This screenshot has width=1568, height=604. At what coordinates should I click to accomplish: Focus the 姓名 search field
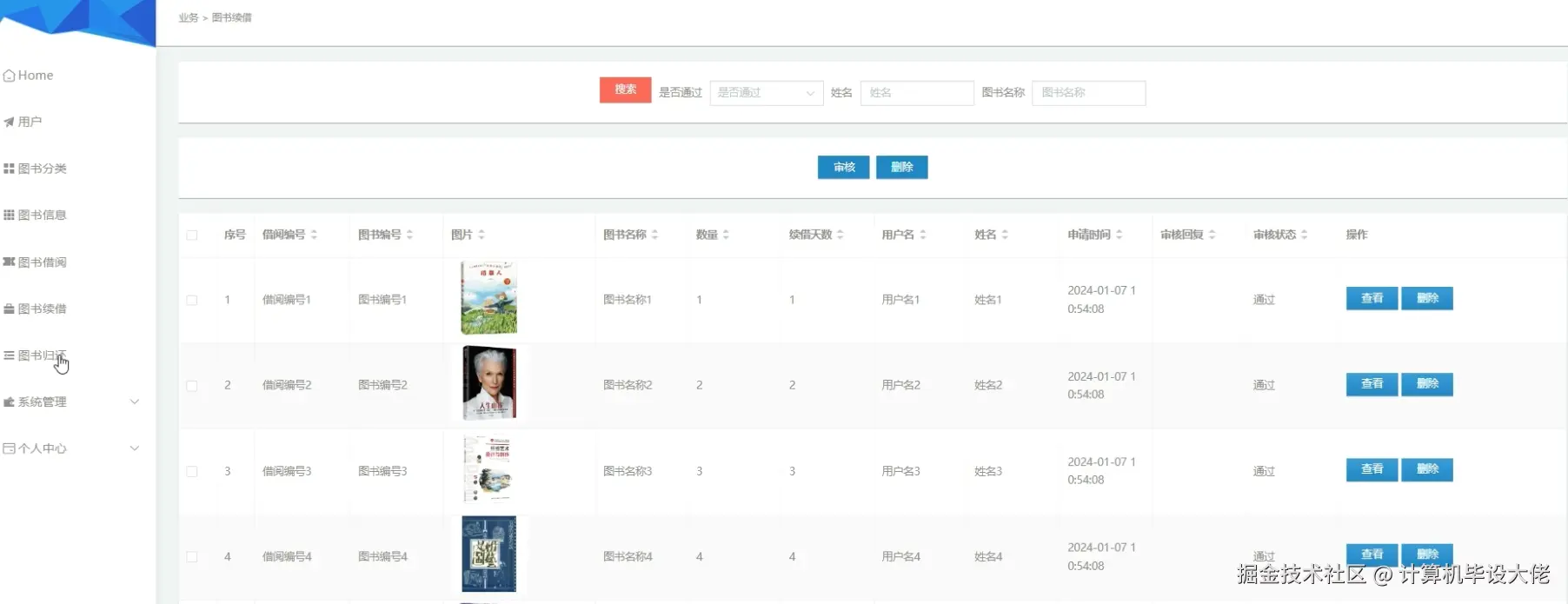(917, 93)
